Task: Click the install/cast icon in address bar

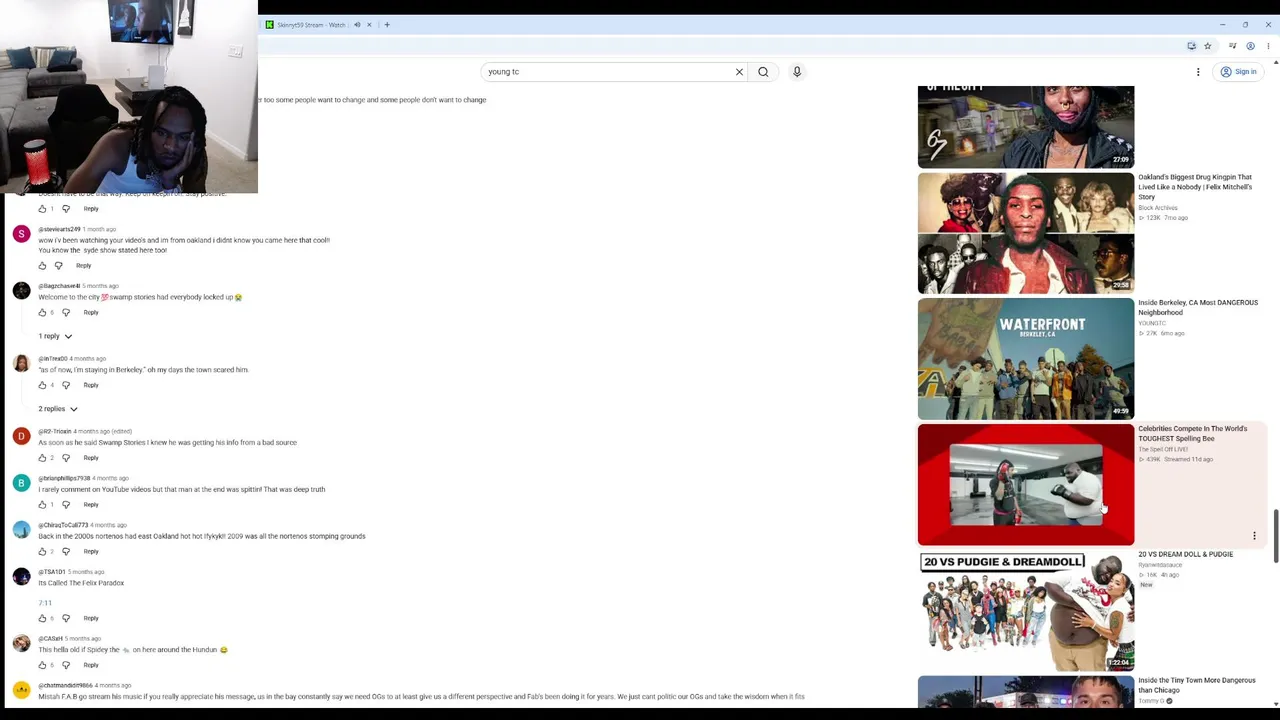Action: [1191, 46]
